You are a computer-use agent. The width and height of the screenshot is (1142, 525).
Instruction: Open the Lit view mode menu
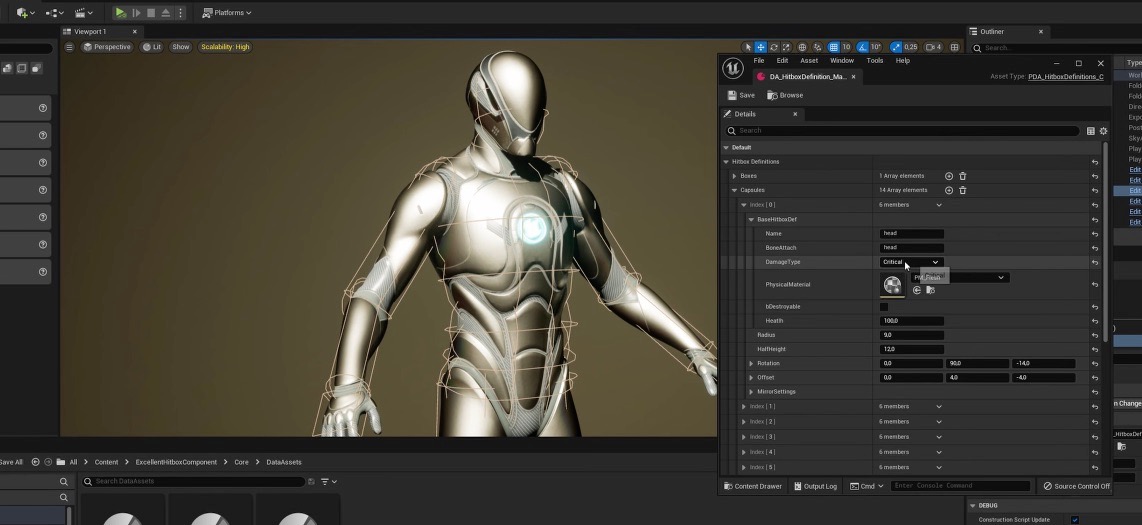151,47
